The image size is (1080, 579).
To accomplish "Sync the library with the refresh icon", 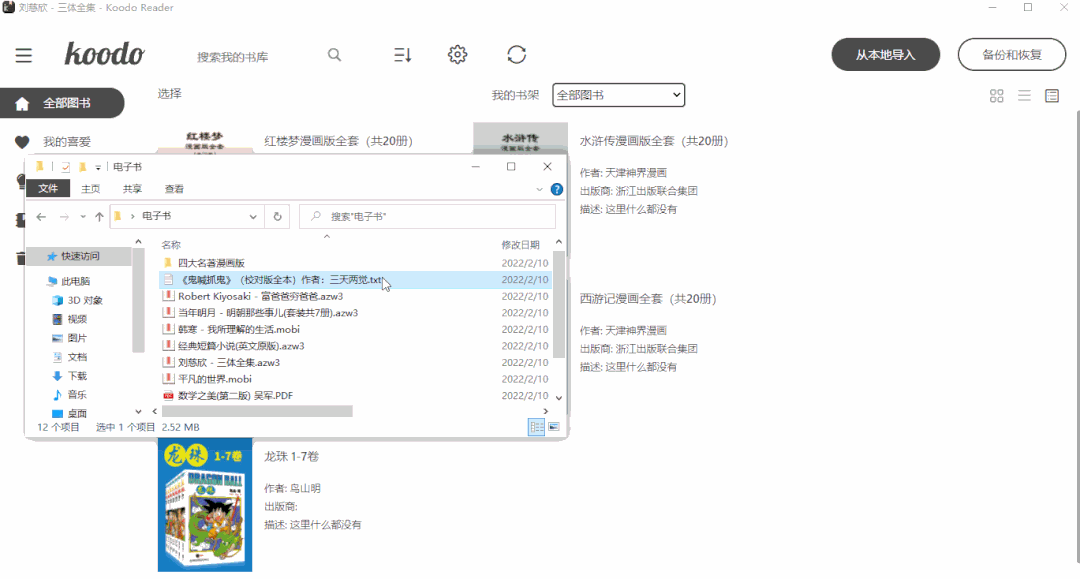I will 516,55.
